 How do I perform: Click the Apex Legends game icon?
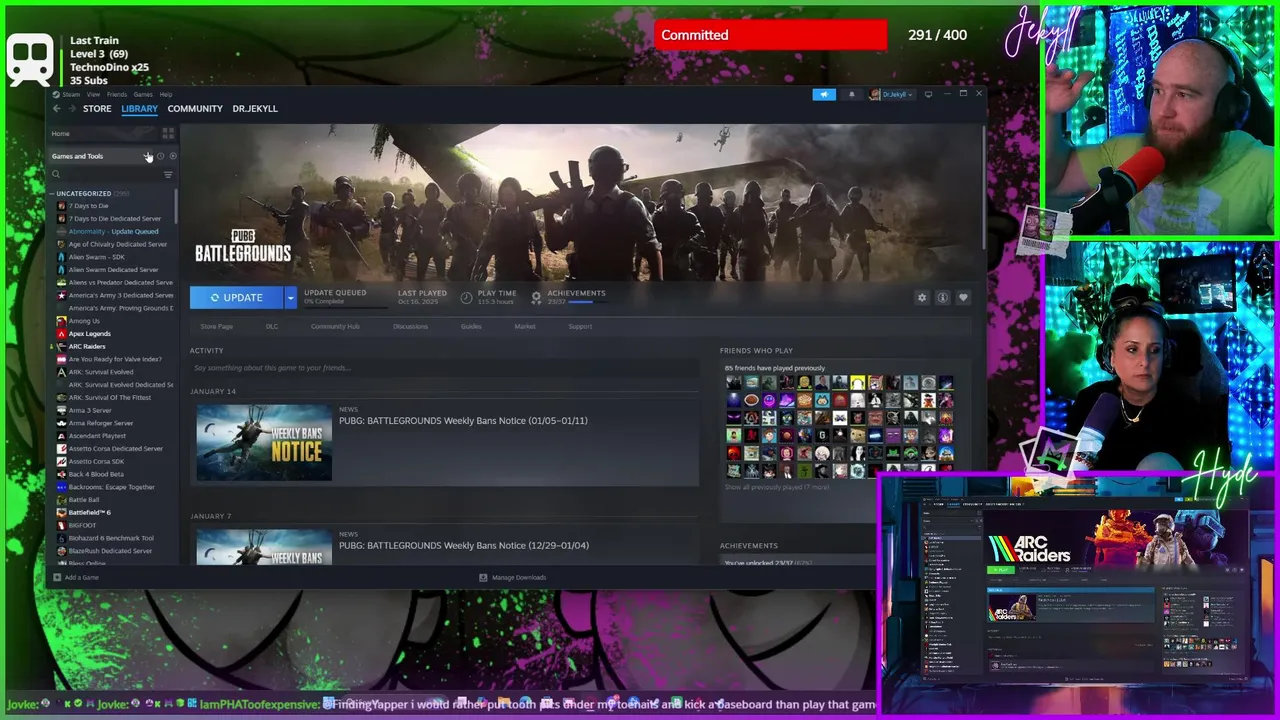click(62, 334)
